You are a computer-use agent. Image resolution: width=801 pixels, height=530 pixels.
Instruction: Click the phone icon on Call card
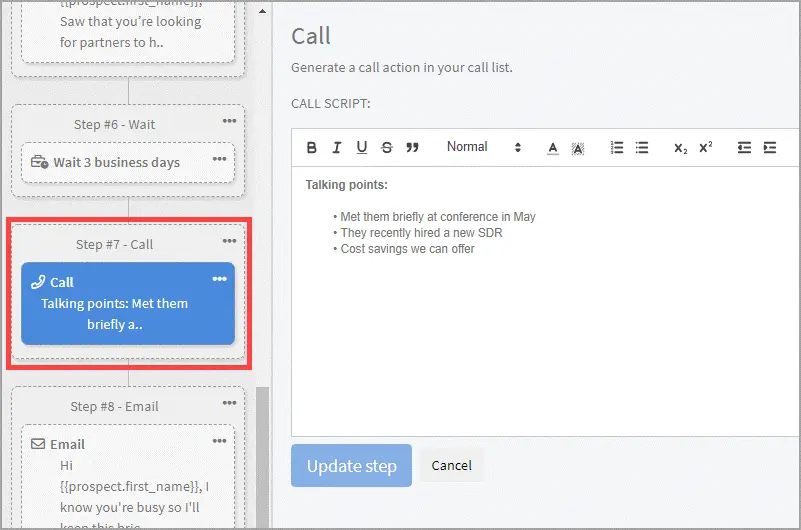(38, 282)
